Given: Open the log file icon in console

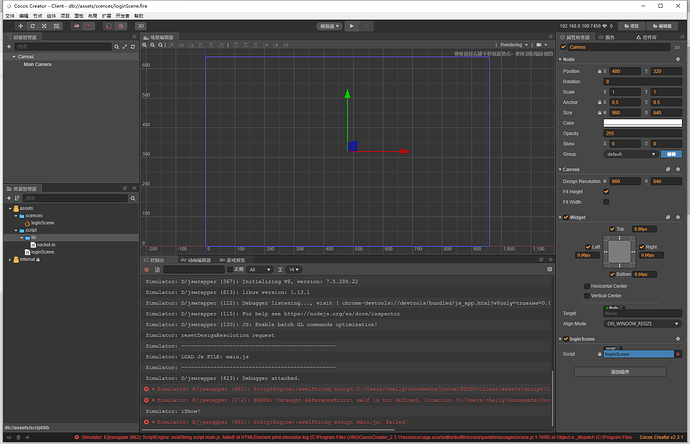Looking at the screenshot, I should [157, 269].
